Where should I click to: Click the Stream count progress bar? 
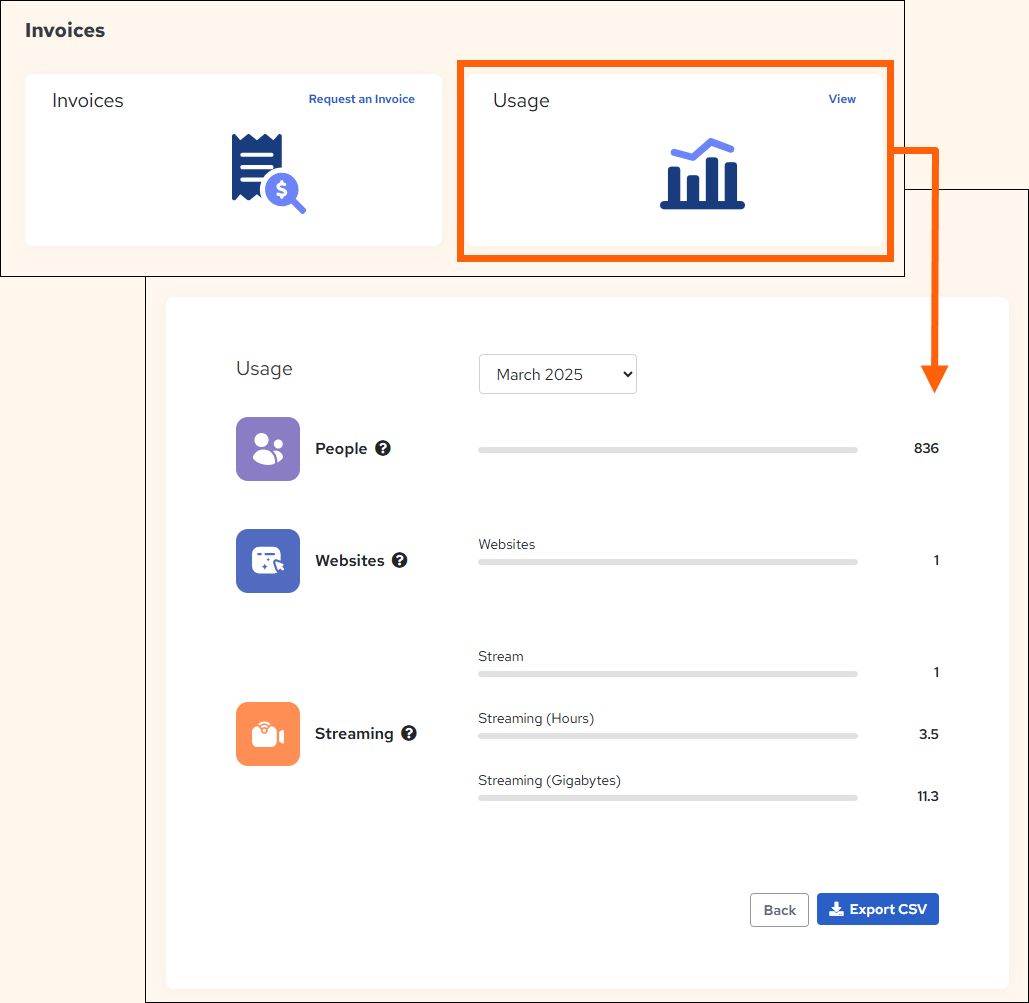pos(667,674)
